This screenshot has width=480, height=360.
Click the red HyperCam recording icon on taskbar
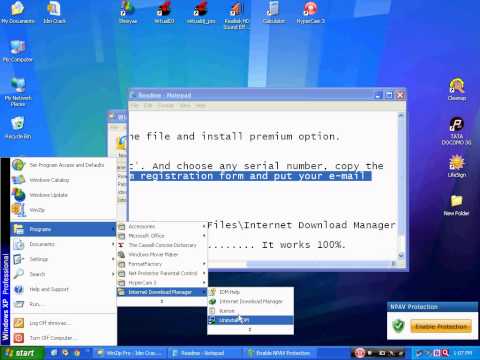coord(360,353)
